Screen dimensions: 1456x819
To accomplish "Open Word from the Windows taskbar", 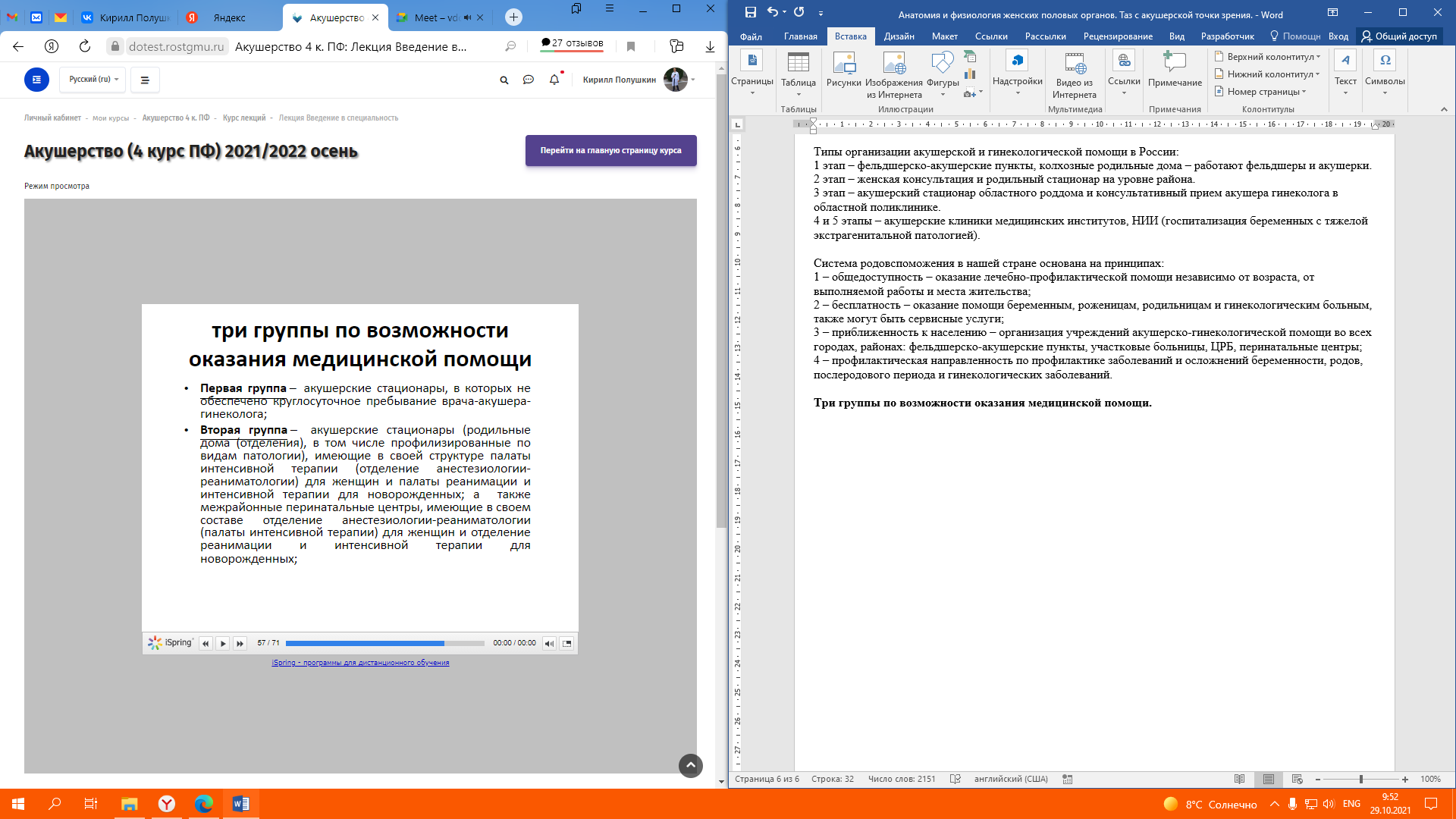I will pos(241,804).
